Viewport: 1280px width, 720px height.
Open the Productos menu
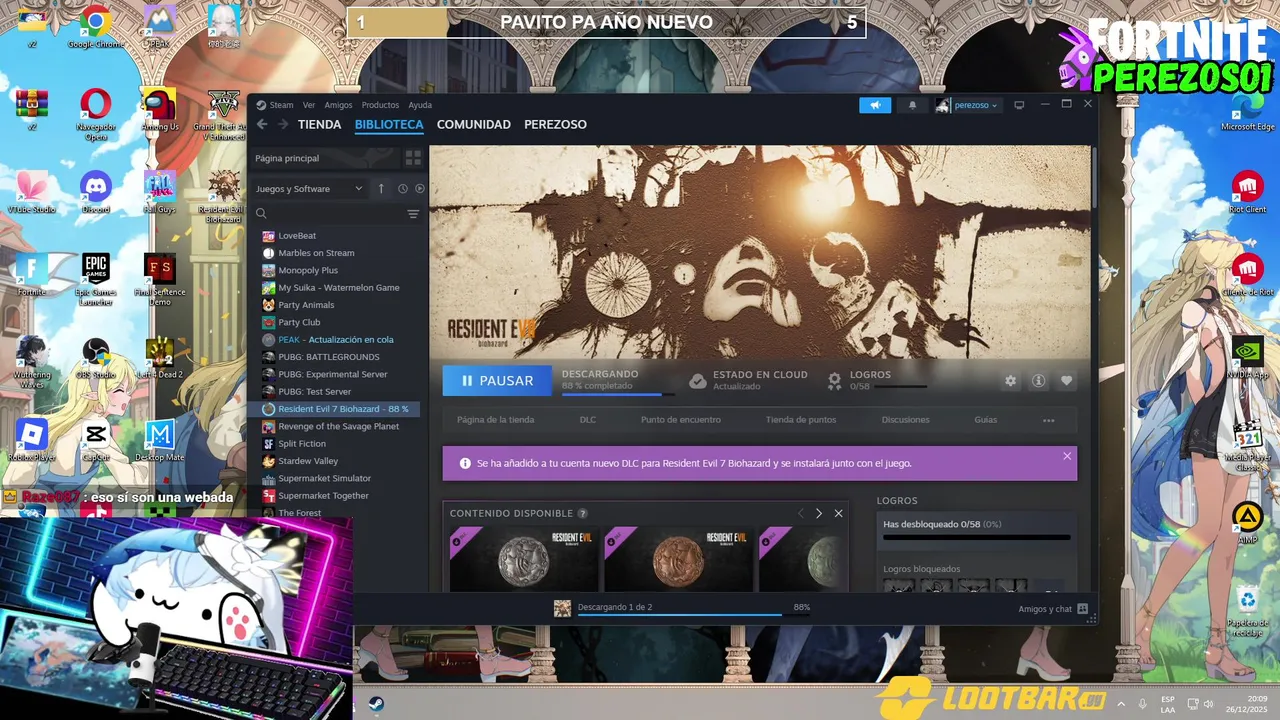click(x=380, y=105)
